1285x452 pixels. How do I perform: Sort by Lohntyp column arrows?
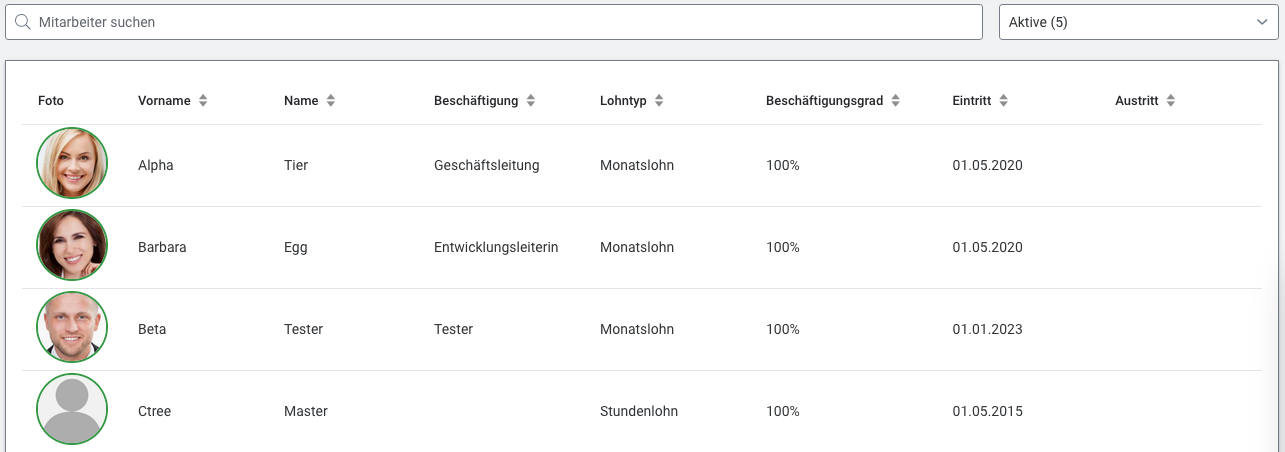tap(659, 101)
